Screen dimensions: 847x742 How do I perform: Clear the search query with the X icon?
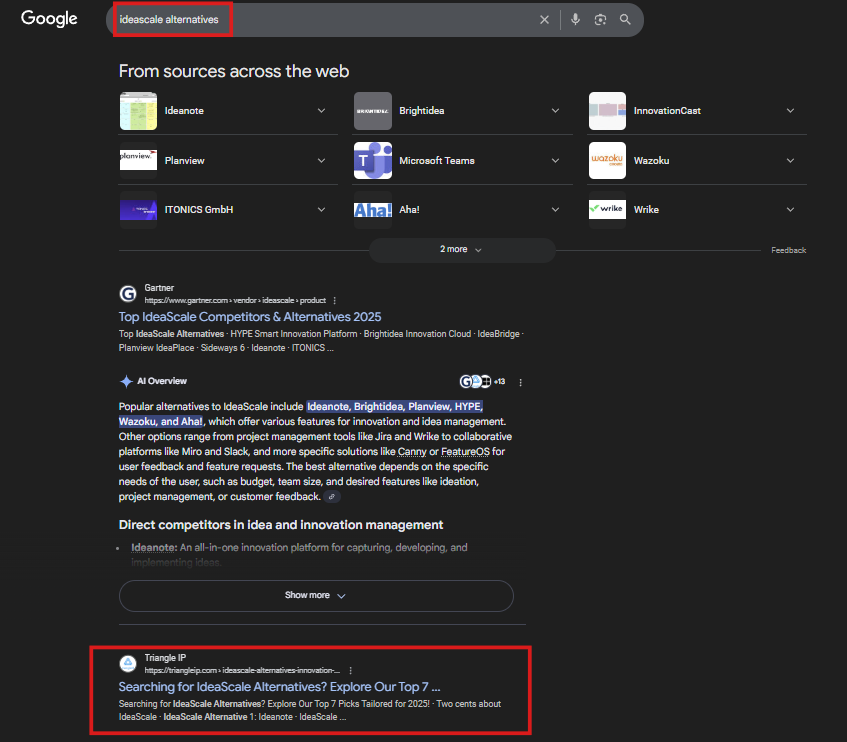tap(544, 19)
